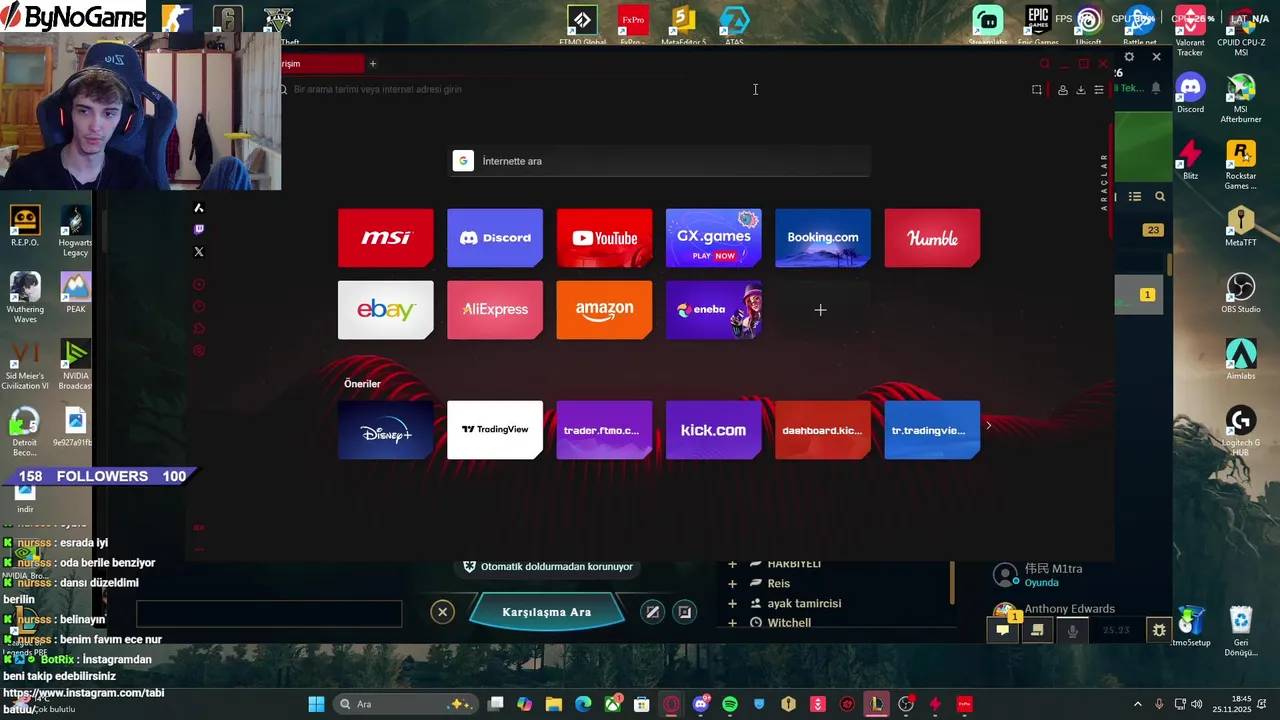
Task: Open the tr.tradingview suggestion tile
Action: pos(932,430)
